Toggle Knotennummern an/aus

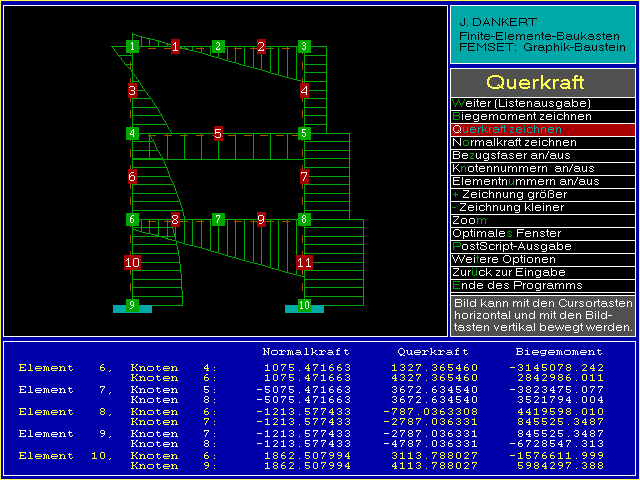pyautogui.click(x=542, y=168)
